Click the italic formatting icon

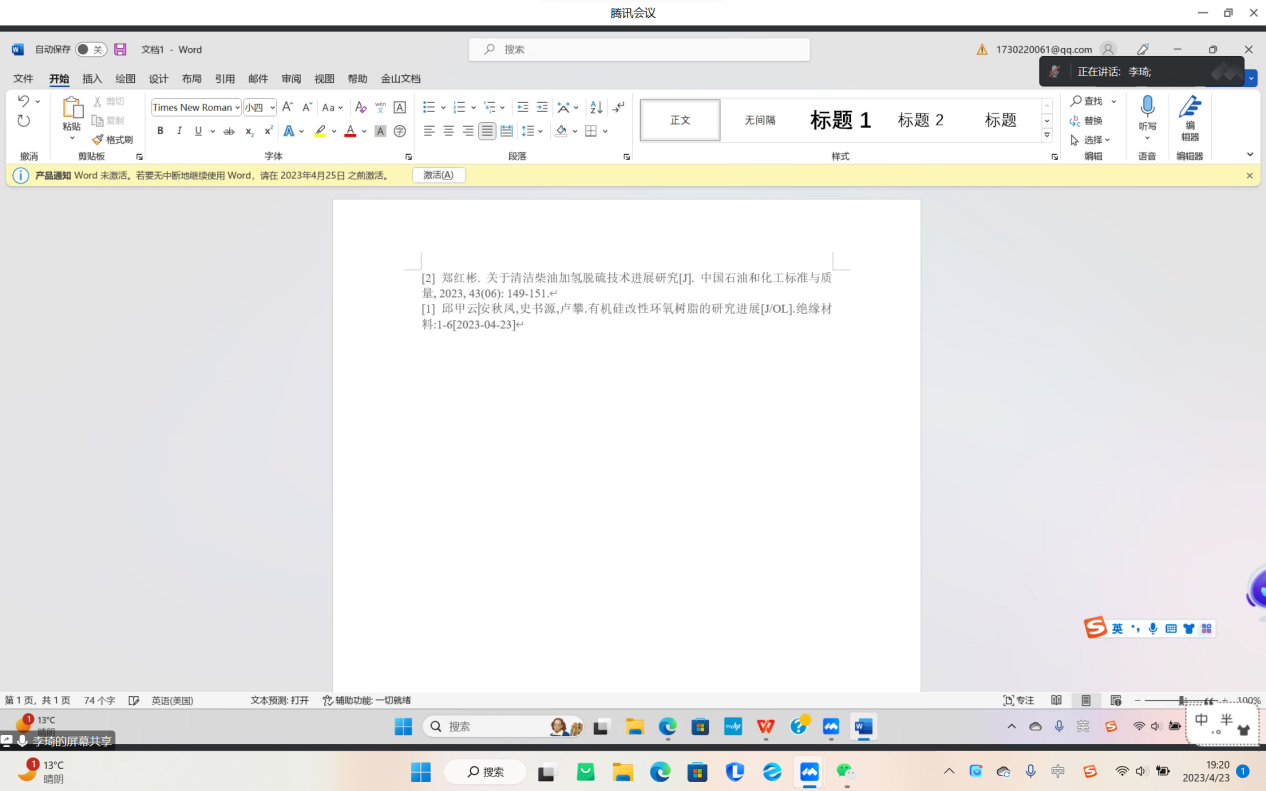click(179, 131)
